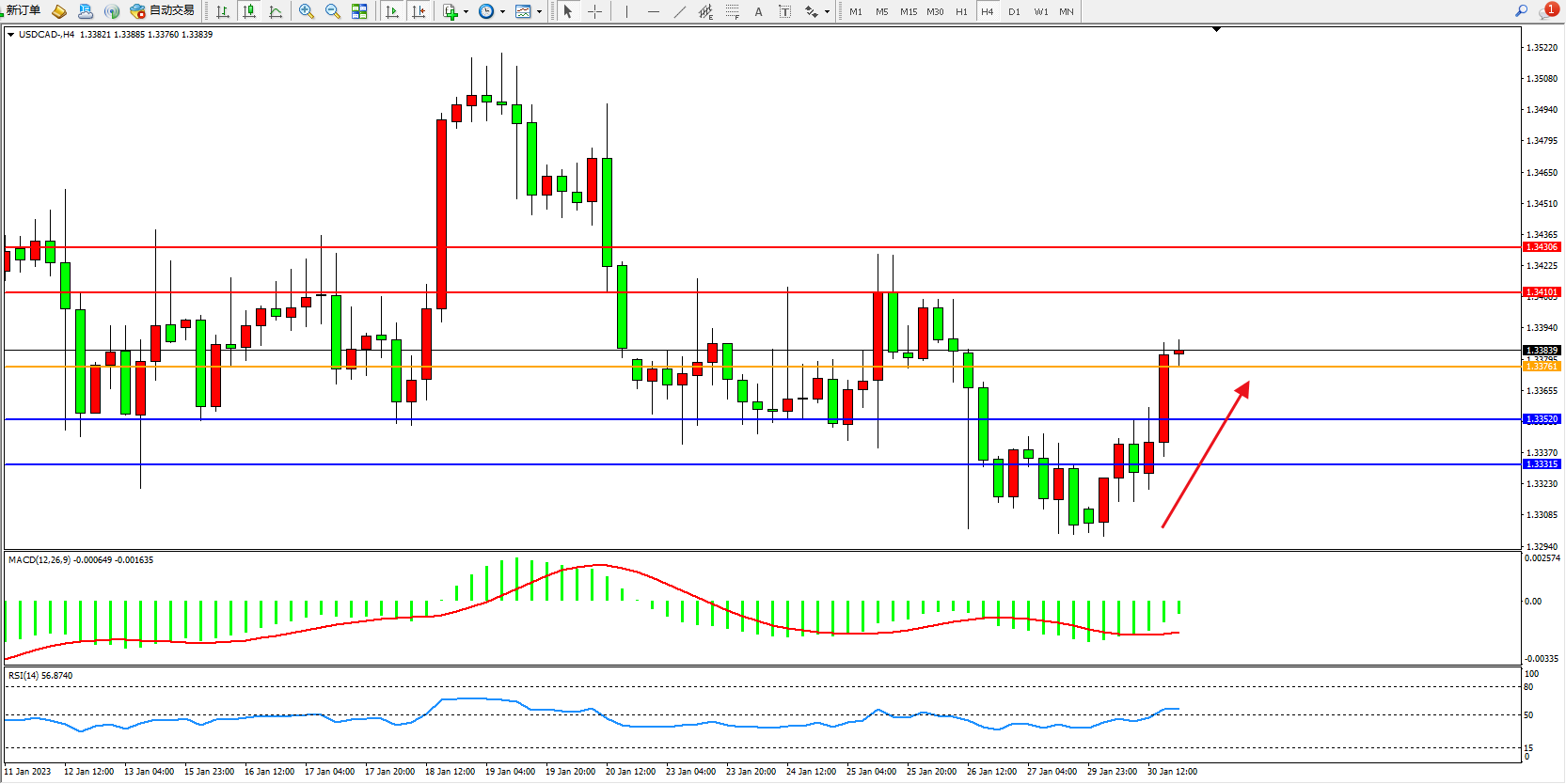The width and height of the screenshot is (1566, 784).
Task: Click the tile windows icon
Action: click(359, 11)
